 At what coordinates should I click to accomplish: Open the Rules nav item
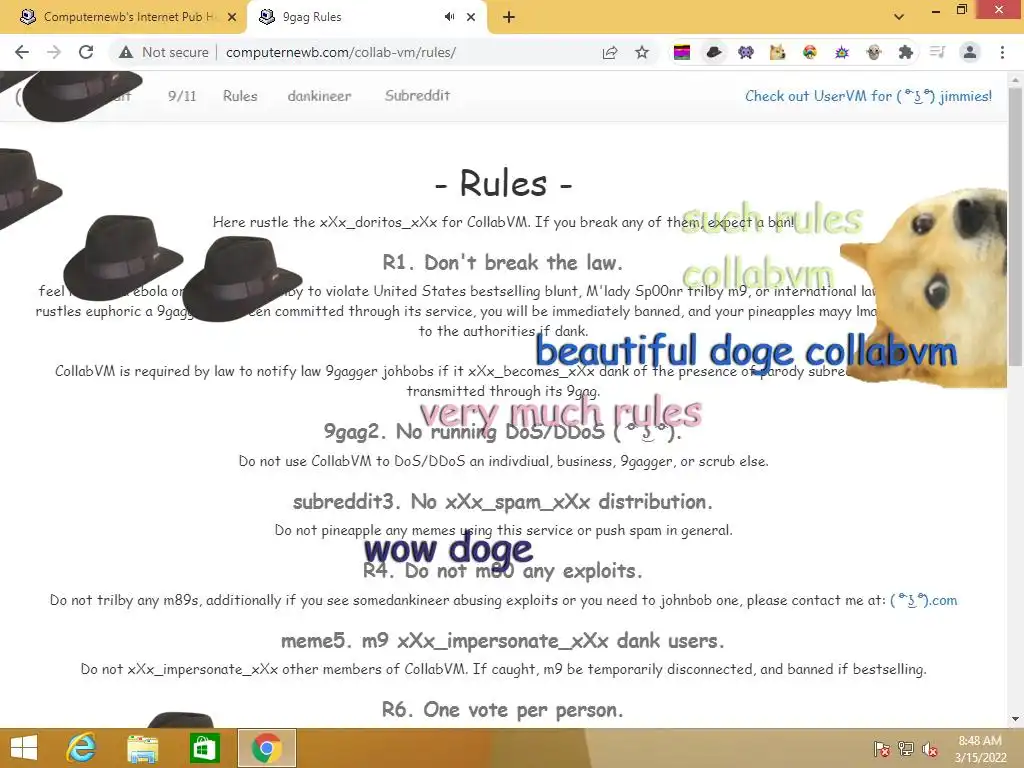coord(240,96)
